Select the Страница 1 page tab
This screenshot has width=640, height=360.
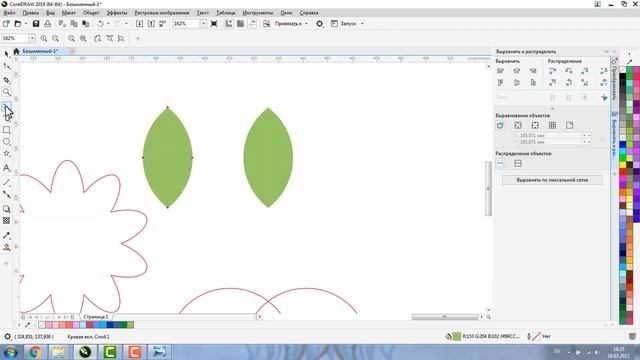(x=96, y=317)
